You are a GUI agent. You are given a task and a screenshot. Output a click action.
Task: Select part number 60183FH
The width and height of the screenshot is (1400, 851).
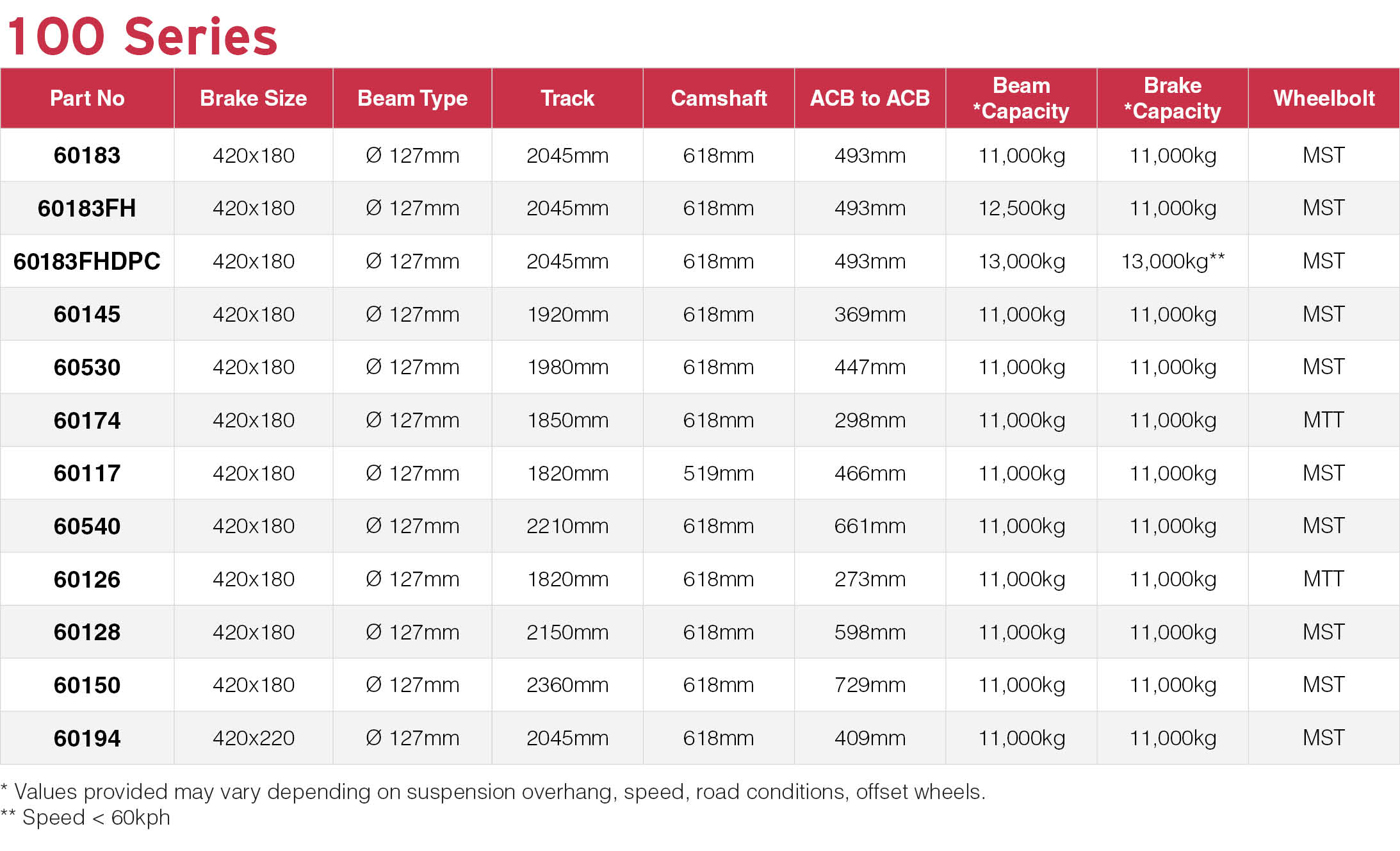(87, 208)
